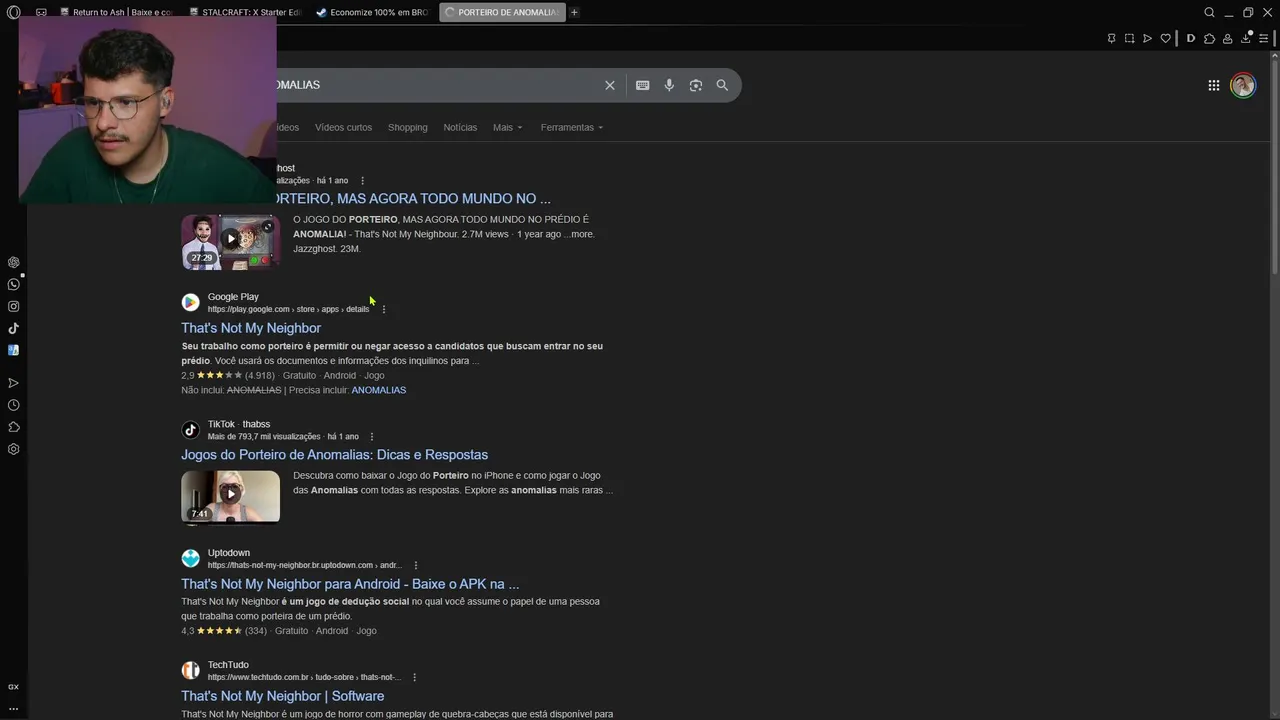Open options for Uptodown result
1280x720 pixels.
[x=416, y=565]
